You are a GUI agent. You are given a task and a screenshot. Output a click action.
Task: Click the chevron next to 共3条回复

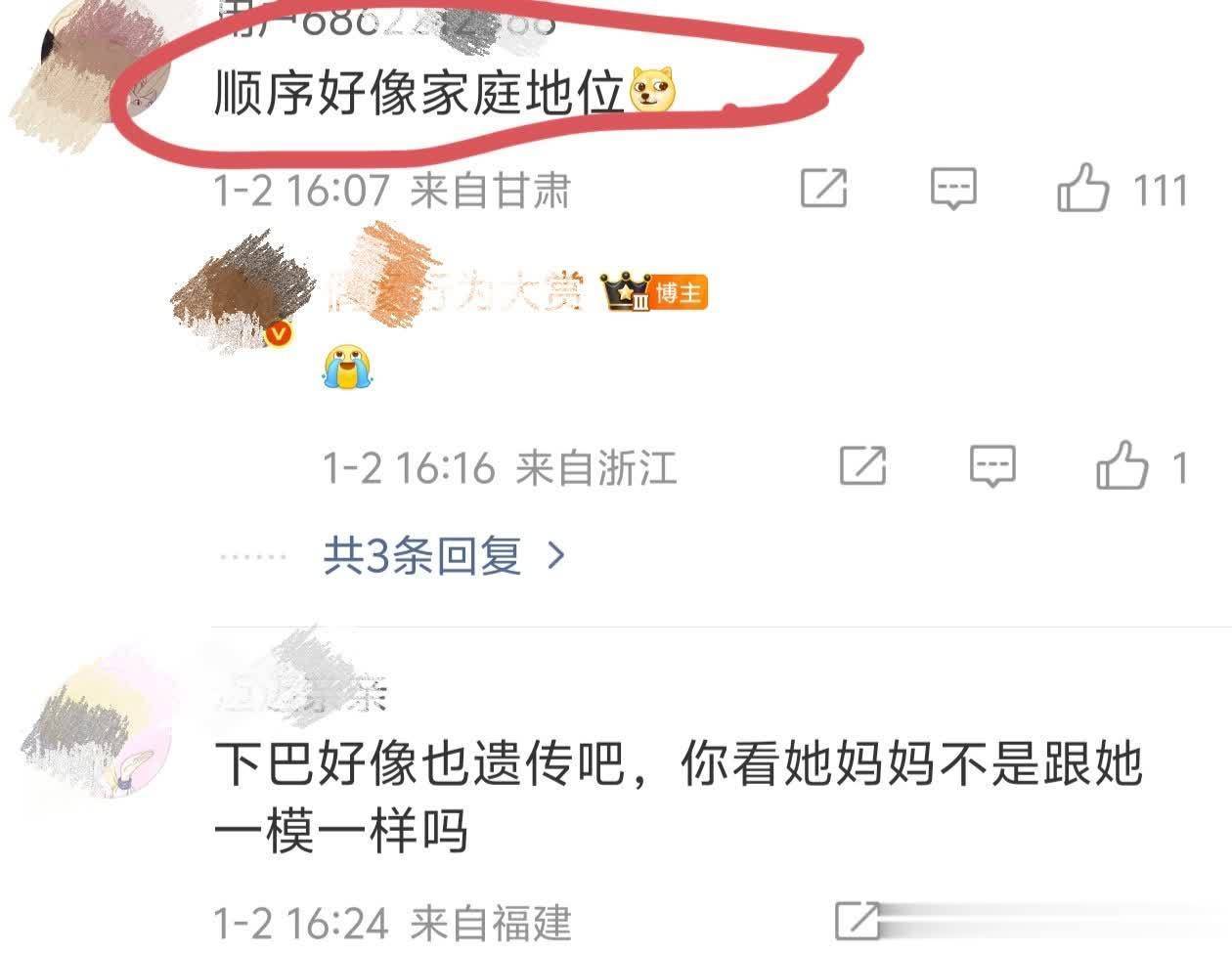click(x=556, y=556)
